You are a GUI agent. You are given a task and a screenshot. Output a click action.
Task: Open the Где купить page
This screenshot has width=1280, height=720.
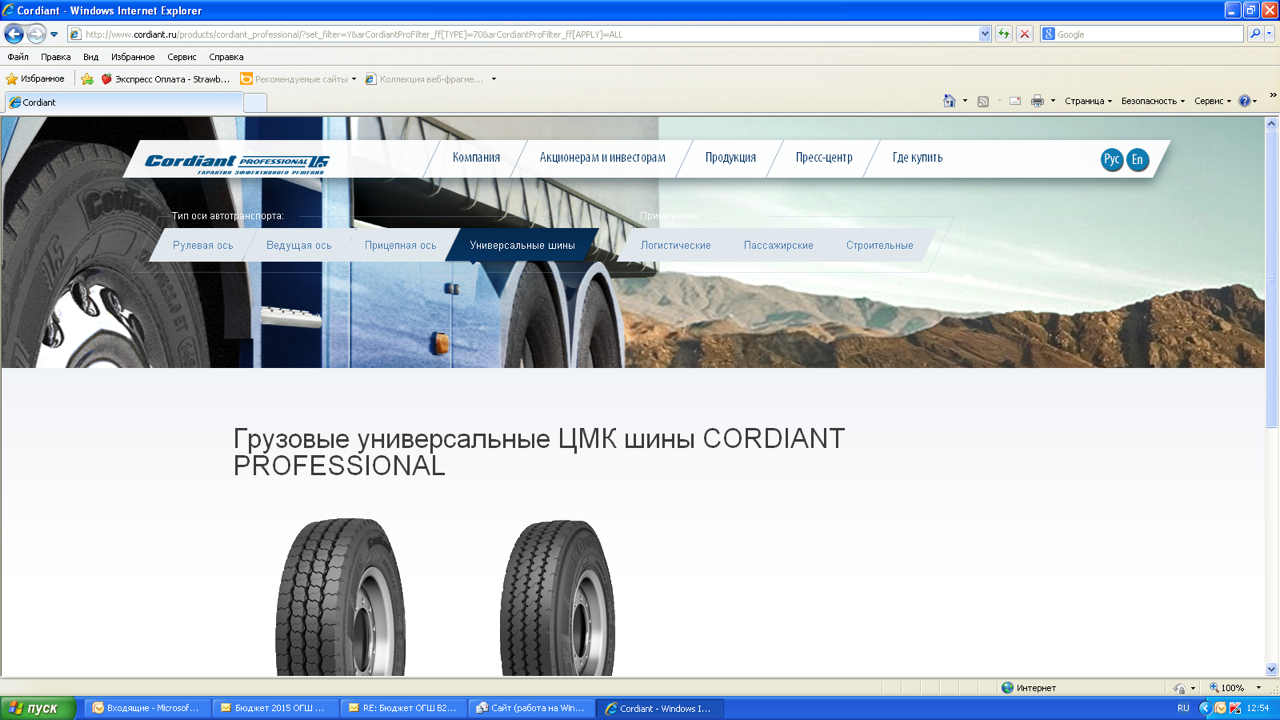(x=917, y=157)
